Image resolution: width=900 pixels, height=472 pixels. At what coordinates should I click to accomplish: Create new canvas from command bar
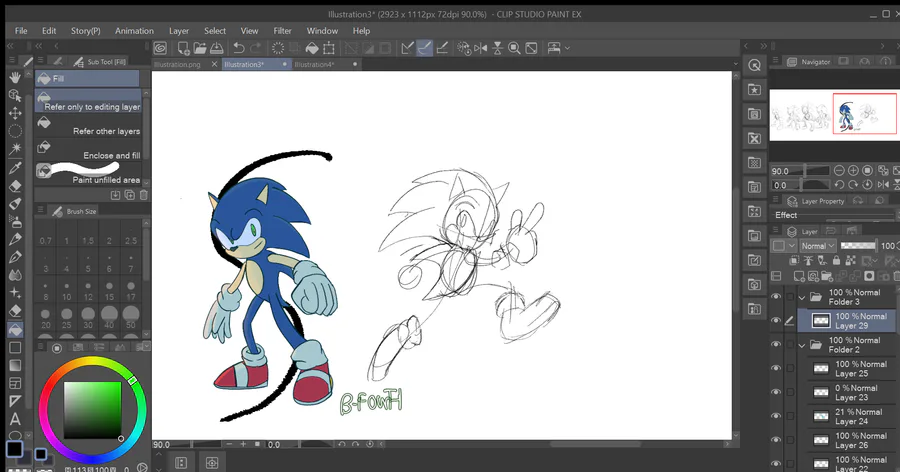point(183,48)
